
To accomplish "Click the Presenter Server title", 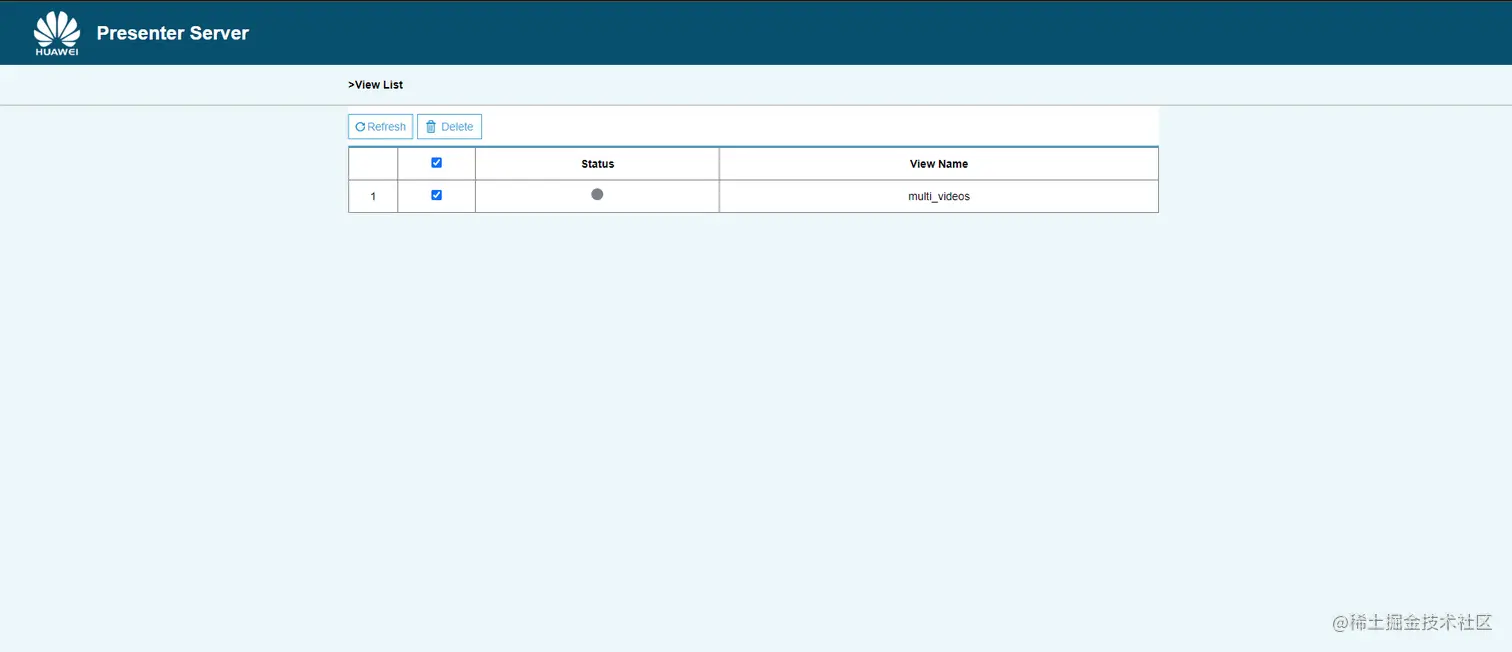I will pyautogui.click(x=173, y=33).
